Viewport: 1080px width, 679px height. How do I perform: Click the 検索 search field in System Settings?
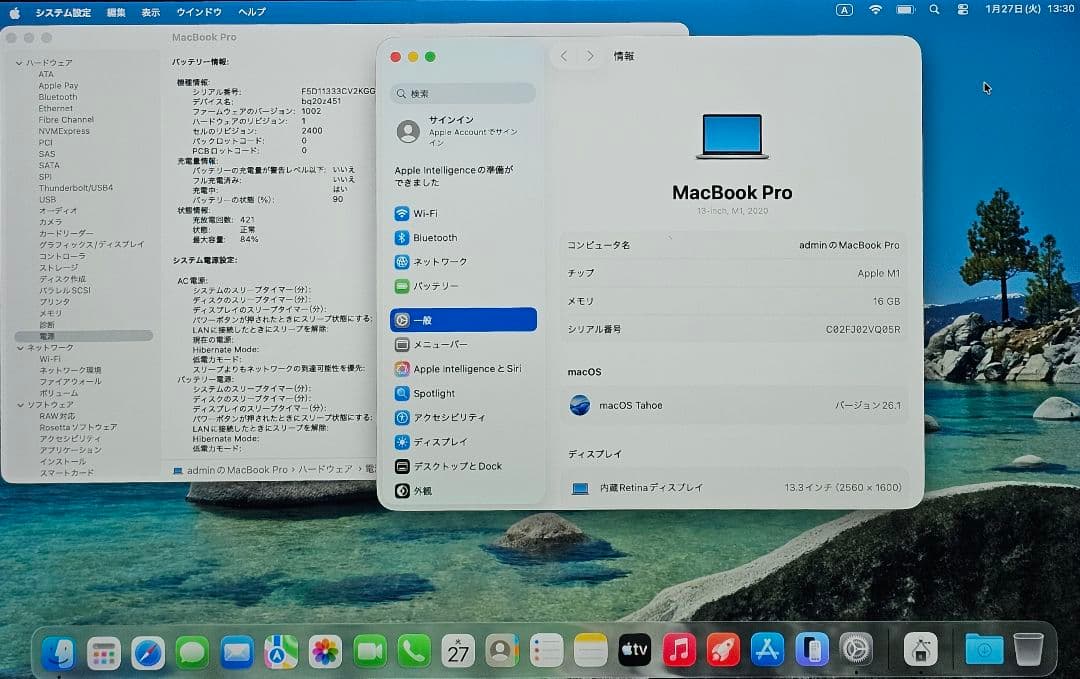click(462, 92)
